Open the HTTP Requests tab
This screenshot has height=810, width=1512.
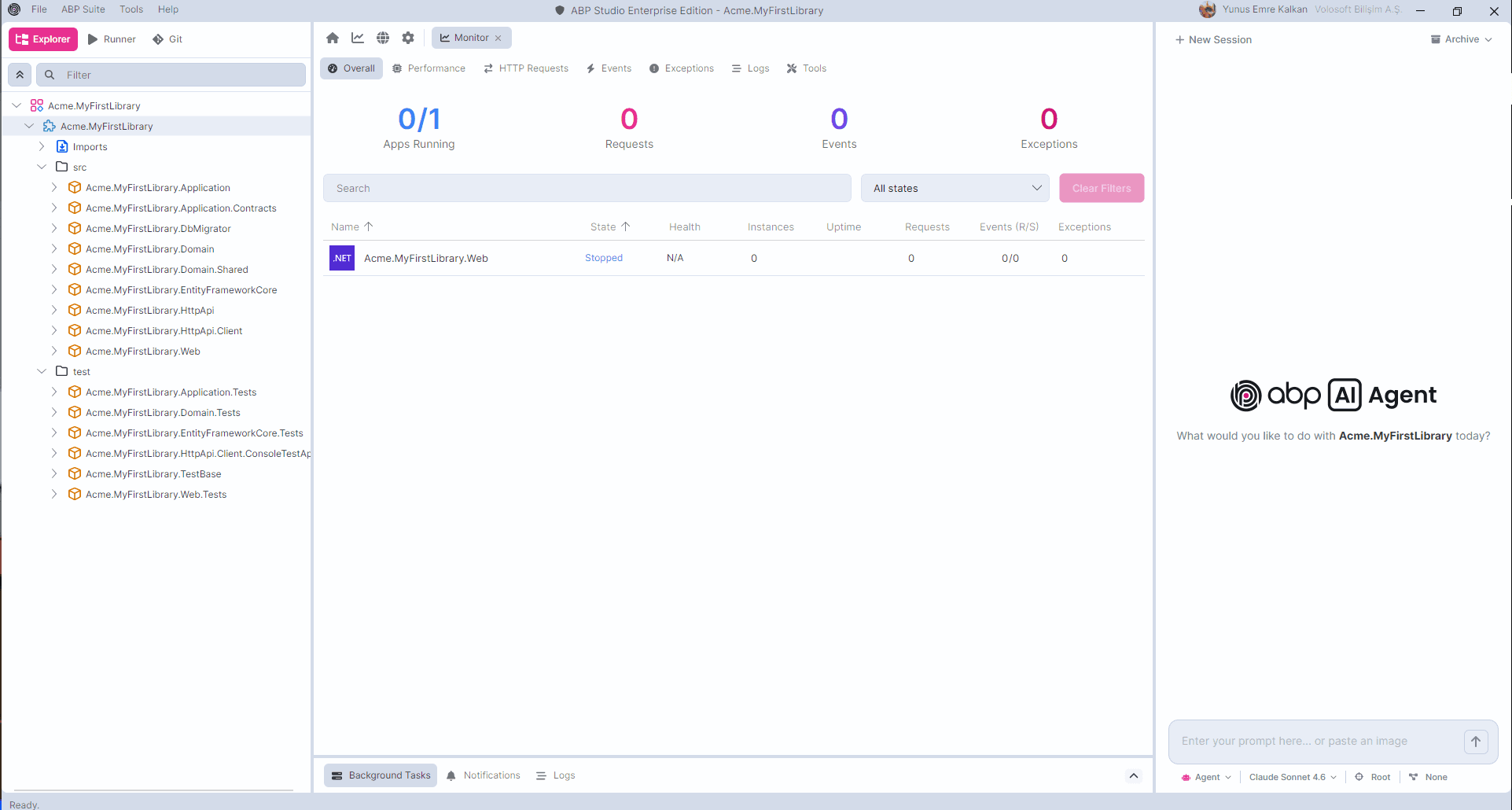coord(526,68)
